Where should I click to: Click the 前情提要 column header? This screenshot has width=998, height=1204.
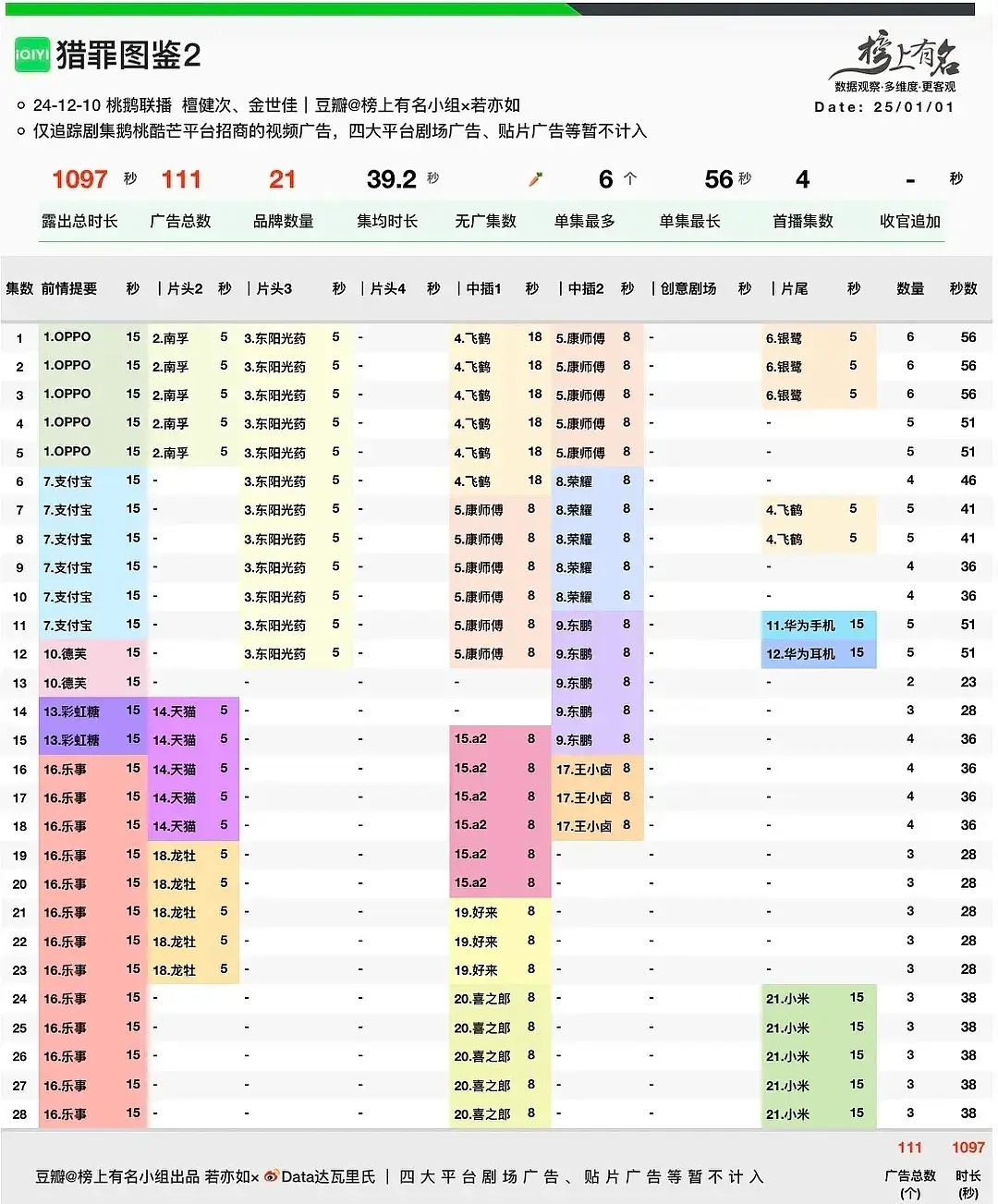(x=68, y=289)
